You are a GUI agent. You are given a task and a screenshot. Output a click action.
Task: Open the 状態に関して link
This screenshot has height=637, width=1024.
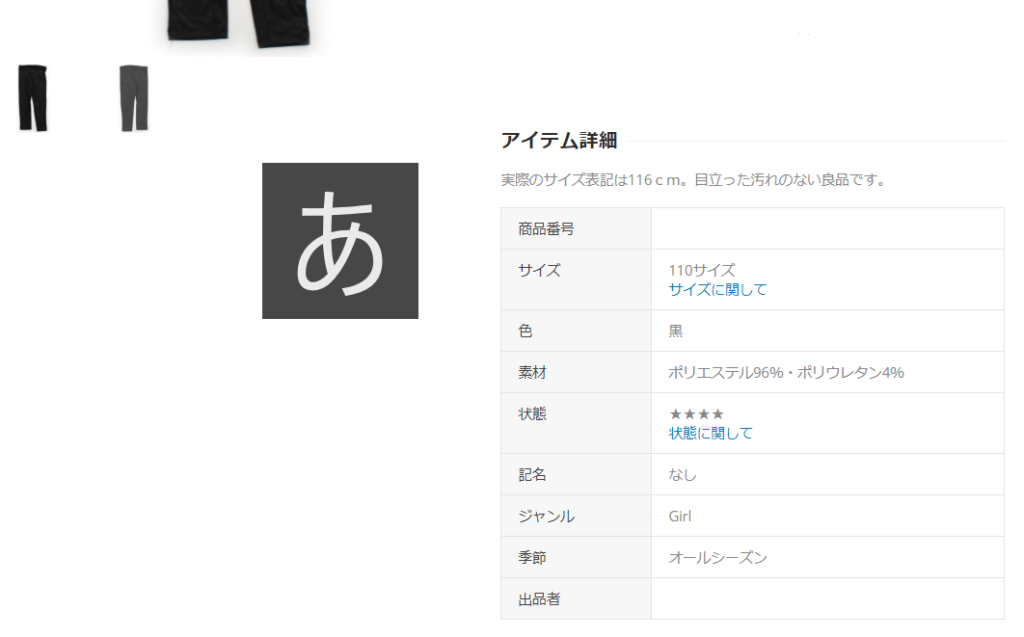[710, 433]
